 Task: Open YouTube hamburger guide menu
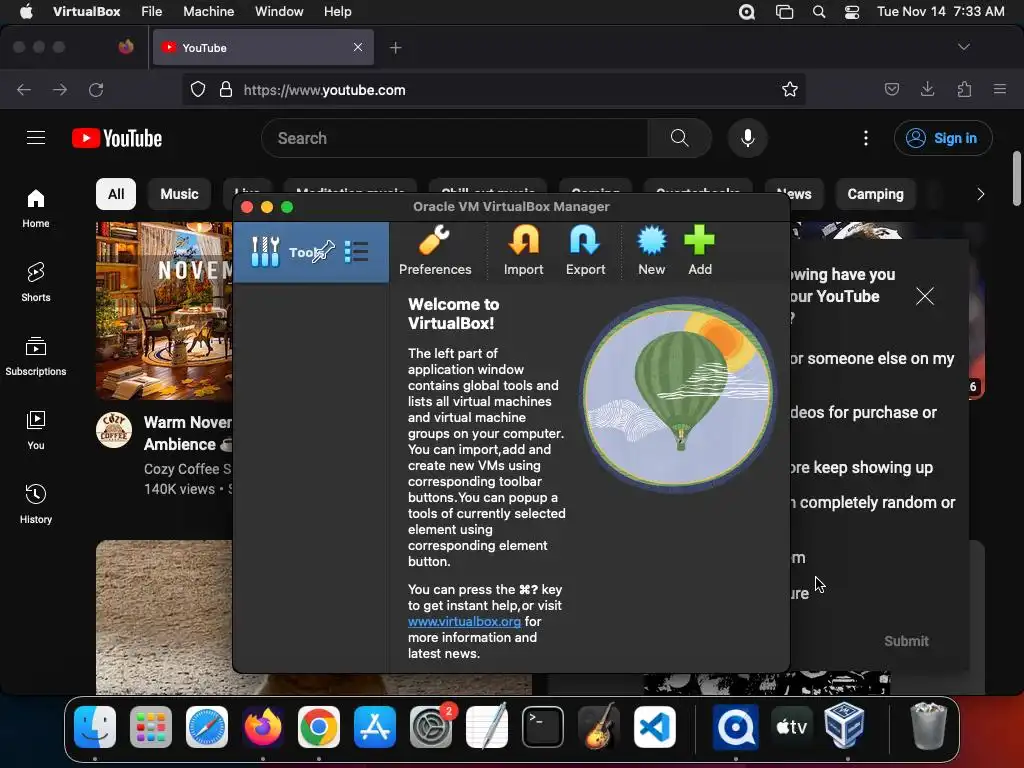[36, 138]
